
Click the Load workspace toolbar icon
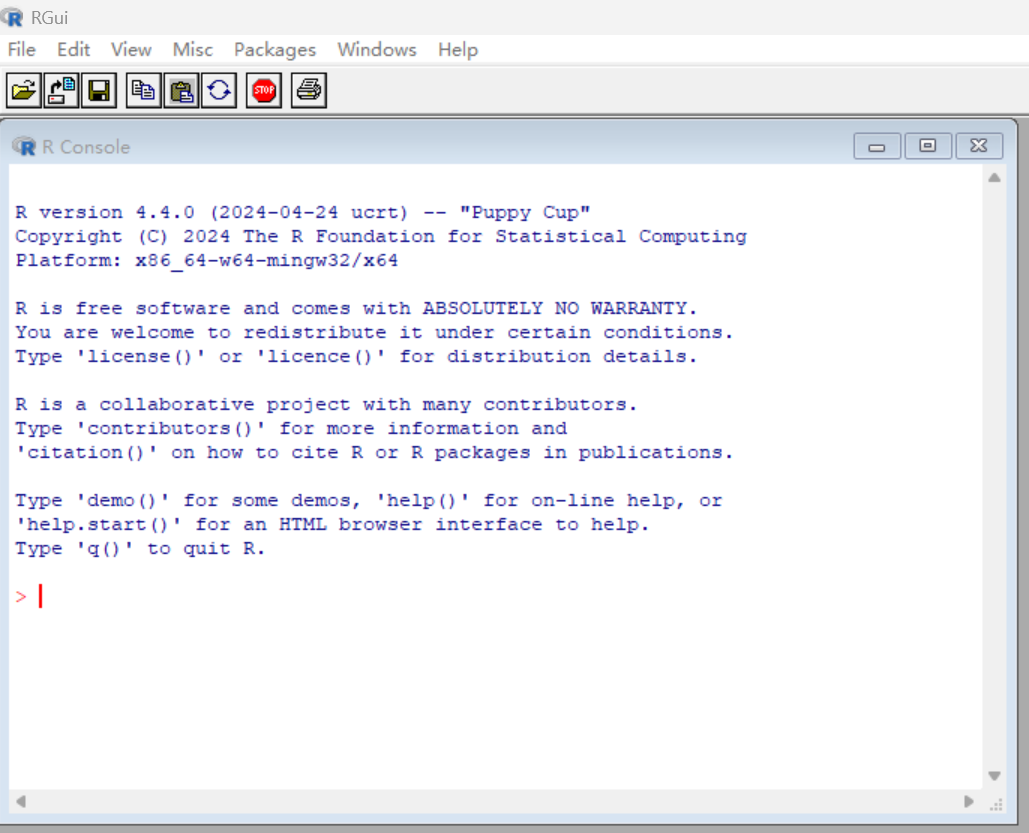pyautogui.click(x=61, y=90)
